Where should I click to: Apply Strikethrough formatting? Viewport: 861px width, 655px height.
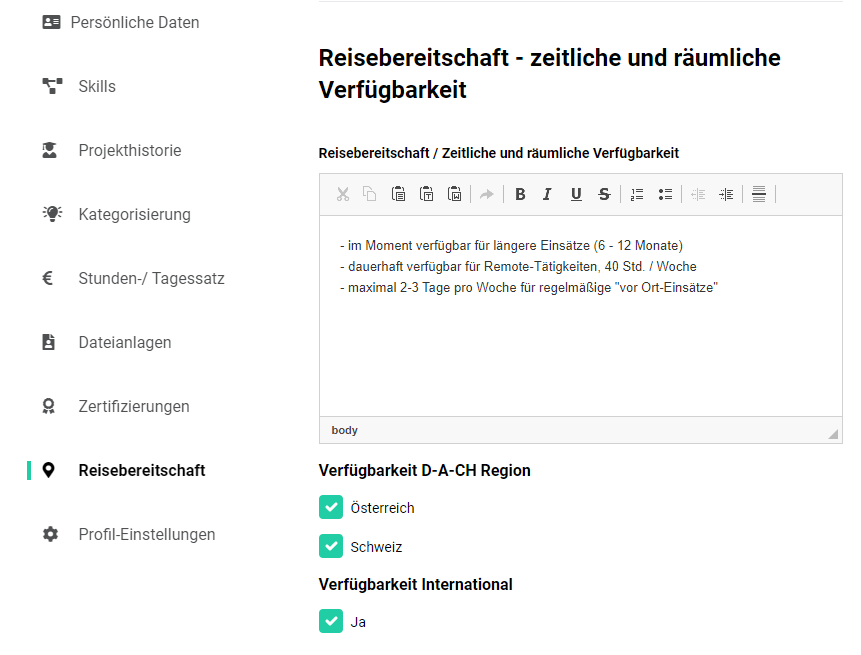coord(604,194)
